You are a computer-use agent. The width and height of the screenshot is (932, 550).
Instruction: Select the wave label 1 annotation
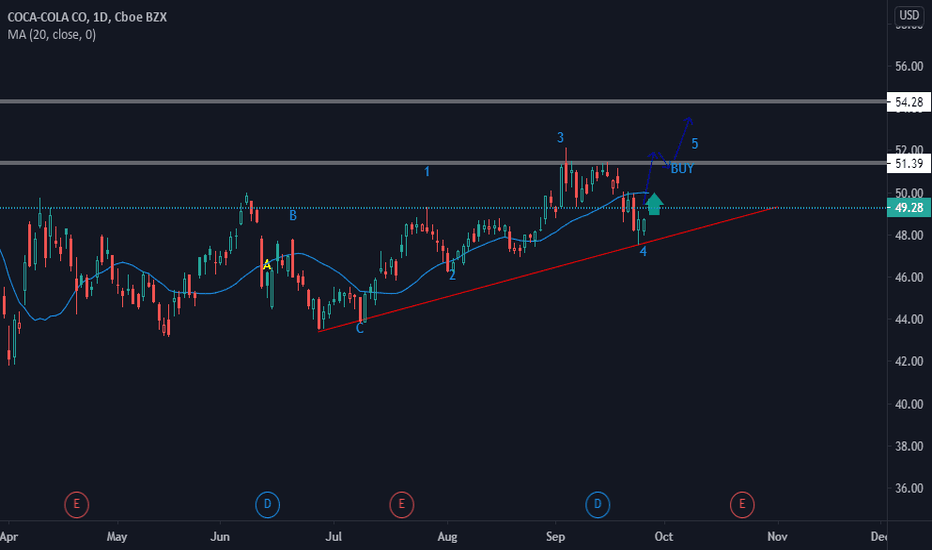[x=427, y=172]
